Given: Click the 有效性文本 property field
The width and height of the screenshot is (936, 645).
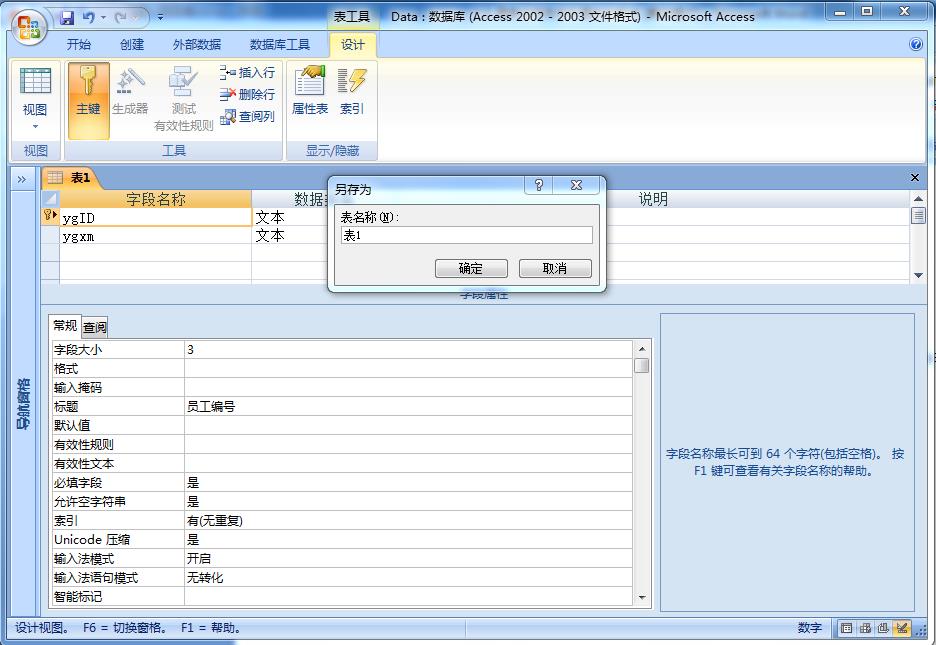Looking at the screenshot, I should point(408,464).
